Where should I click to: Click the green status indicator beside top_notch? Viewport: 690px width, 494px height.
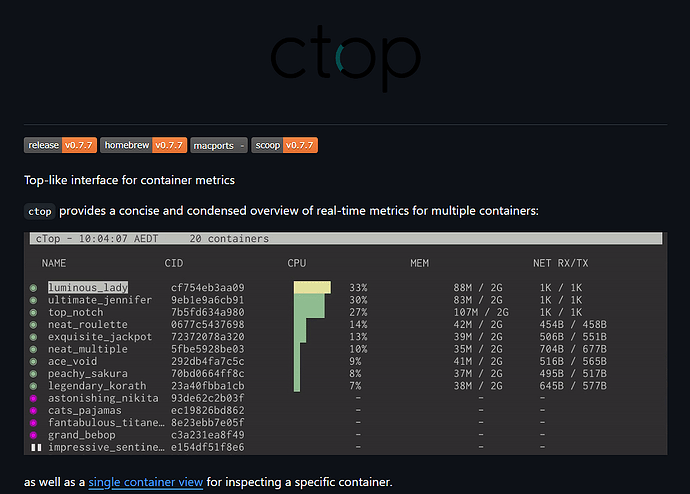(x=32, y=313)
